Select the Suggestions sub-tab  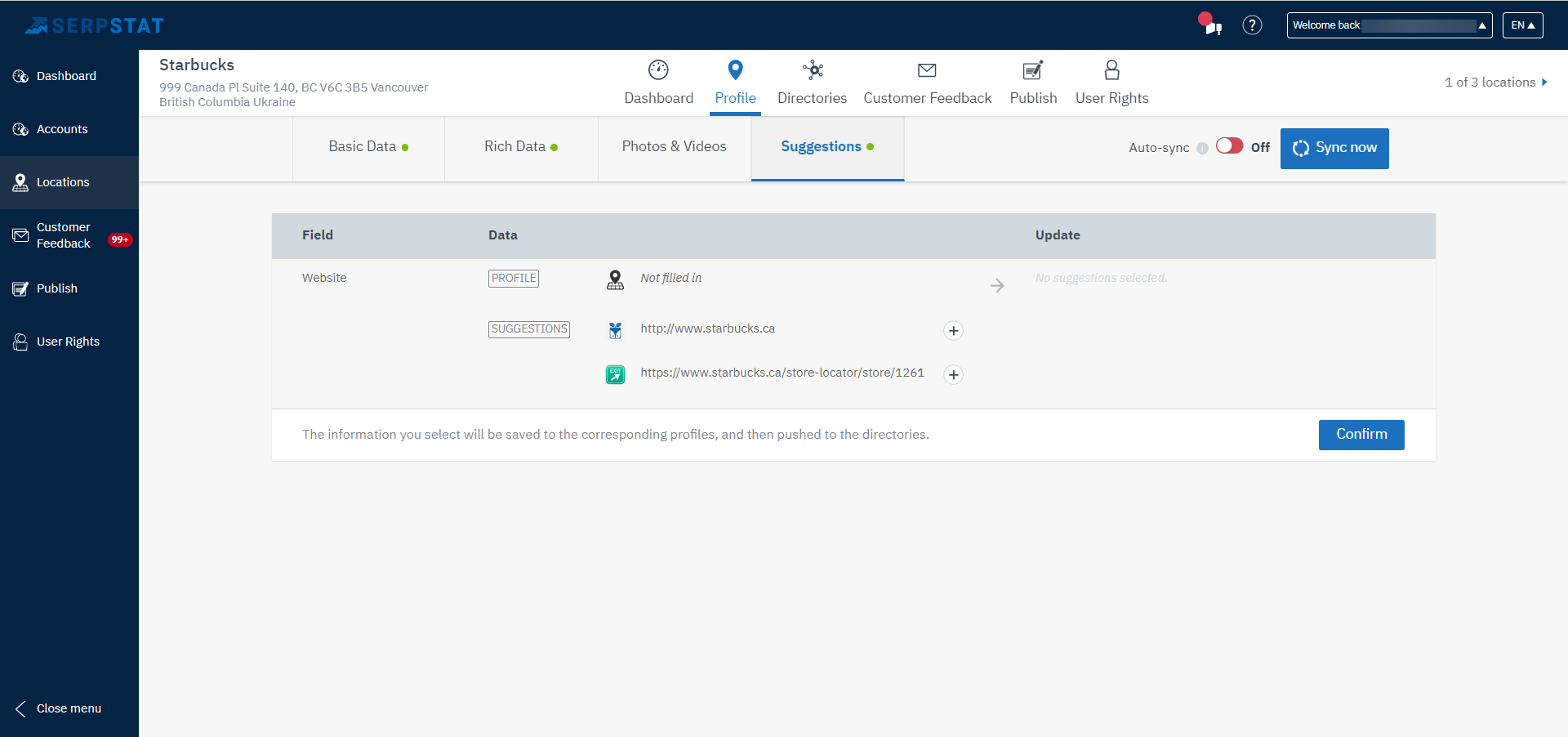coord(827,148)
